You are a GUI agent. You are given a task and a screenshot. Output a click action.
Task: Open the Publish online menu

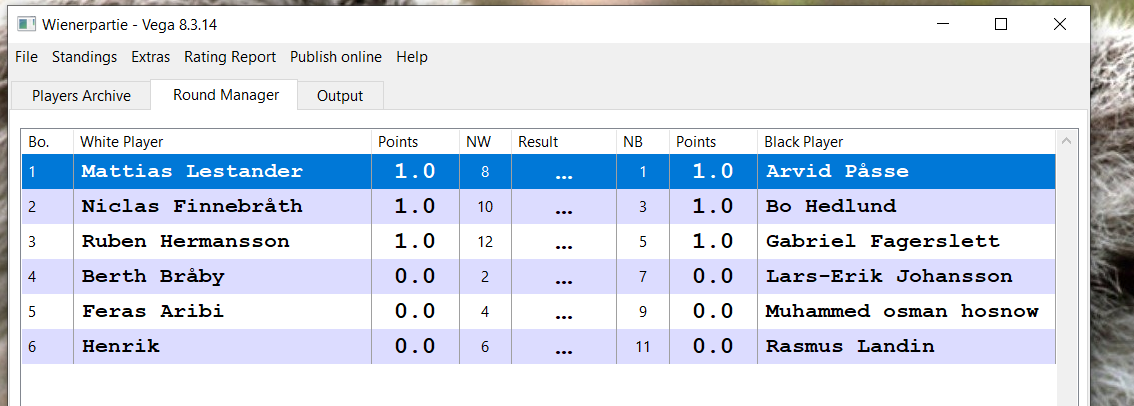(x=336, y=57)
